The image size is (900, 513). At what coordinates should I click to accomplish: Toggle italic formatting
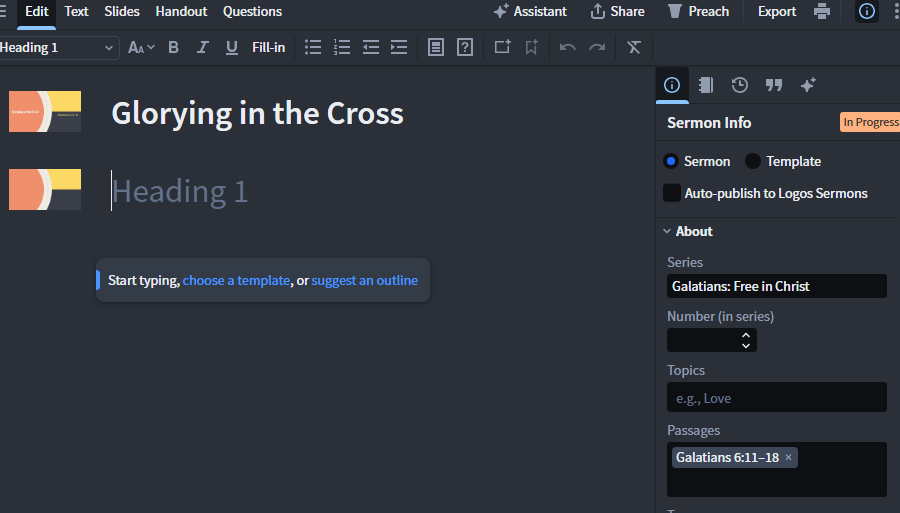point(202,48)
